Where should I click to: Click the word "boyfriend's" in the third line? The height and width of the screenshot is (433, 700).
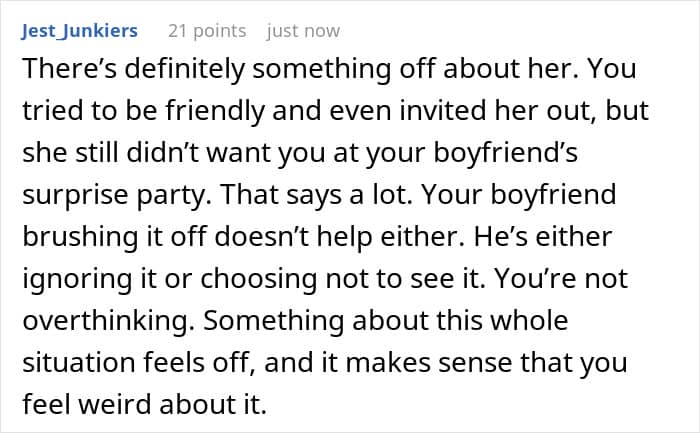tap(506, 153)
